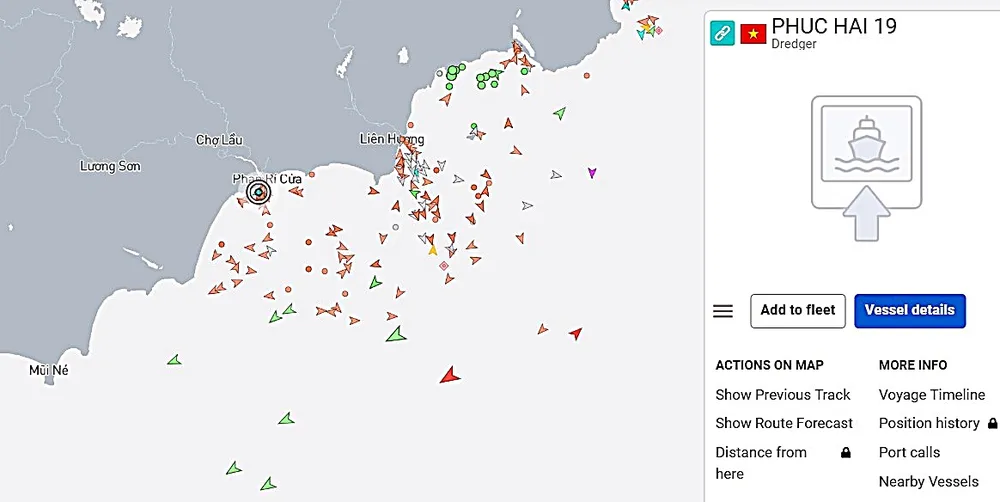Show Route Forecast on the map
The image size is (1000, 502).
784,423
